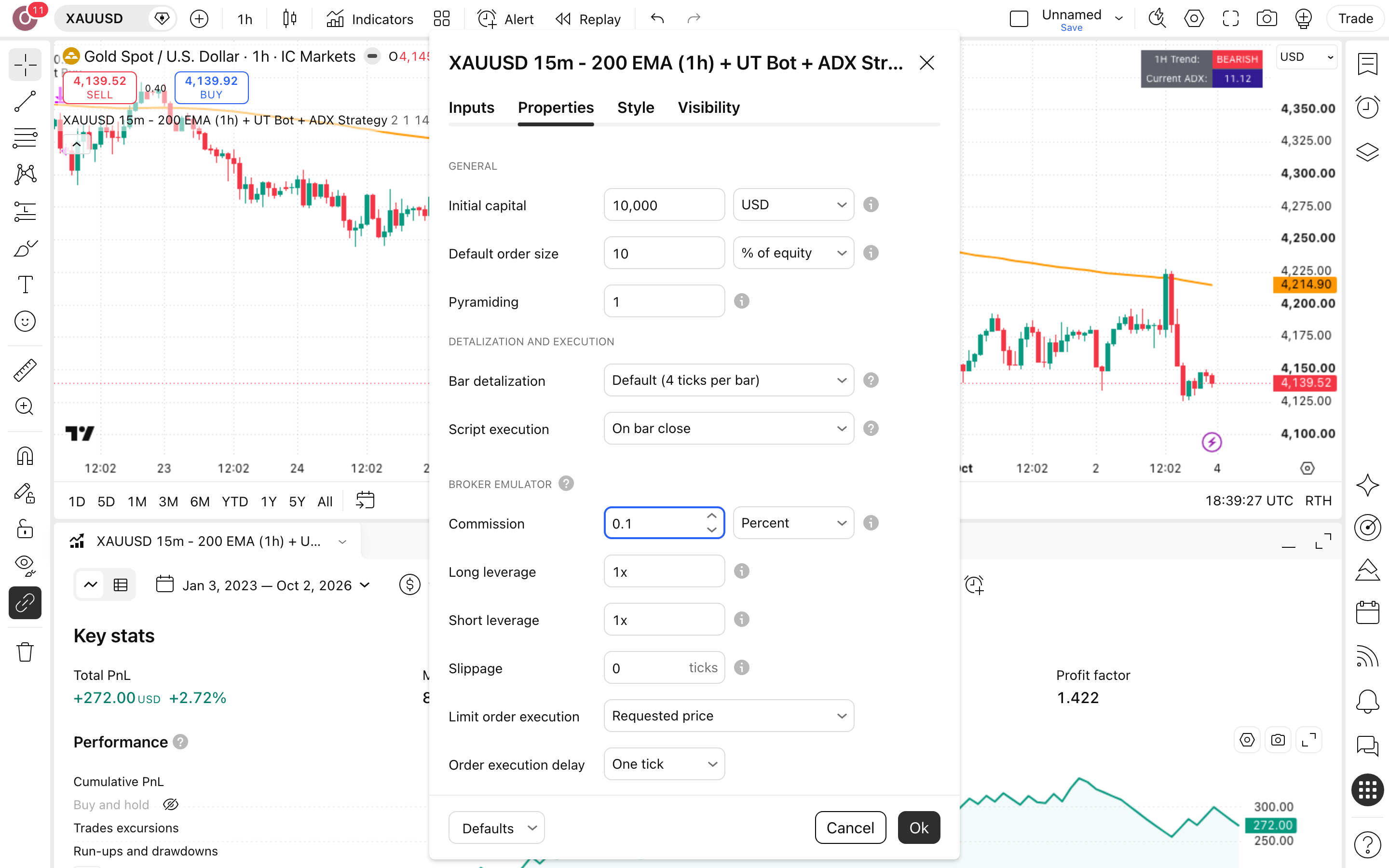The width and height of the screenshot is (1389, 868).
Task: Cancel the strategy settings dialog
Action: (850, 827)
